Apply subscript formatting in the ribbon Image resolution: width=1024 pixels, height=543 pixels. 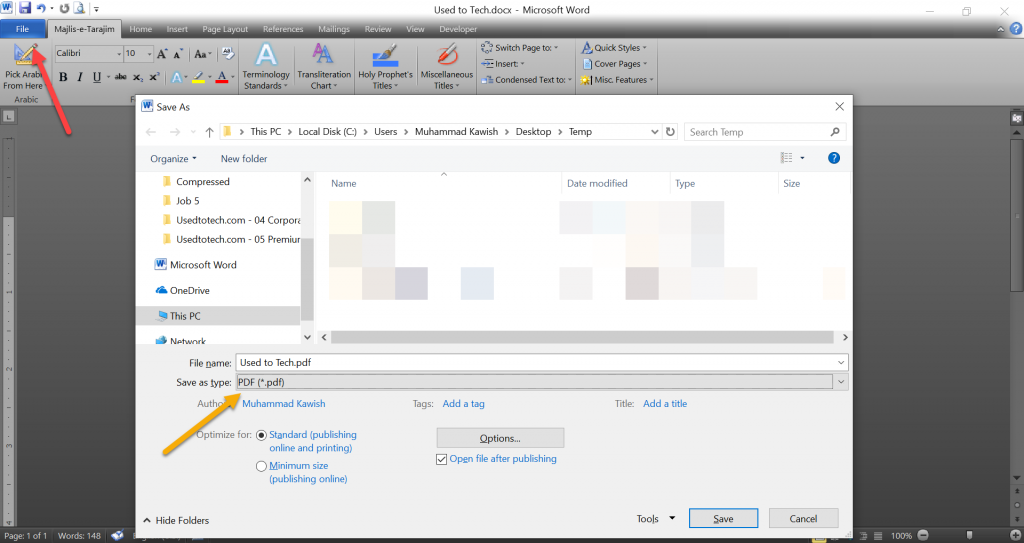[138, 77]
